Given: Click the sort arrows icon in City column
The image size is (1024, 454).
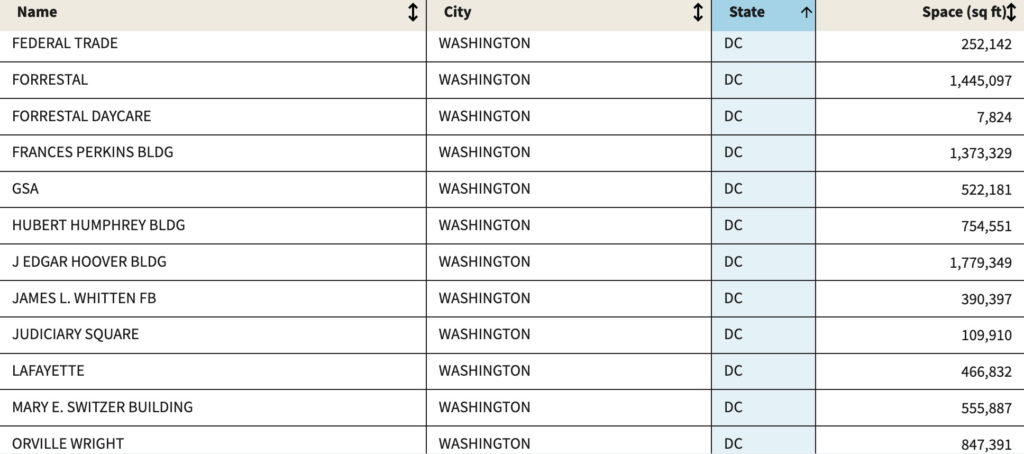Looking at the screenshot, I should [698, 13].
